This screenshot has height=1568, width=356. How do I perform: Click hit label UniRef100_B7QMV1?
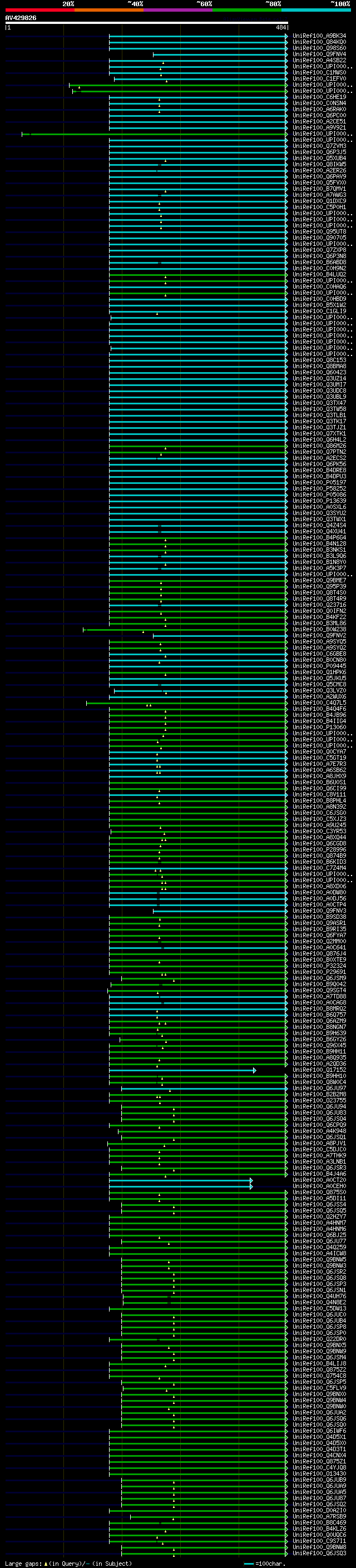[319, 189]
